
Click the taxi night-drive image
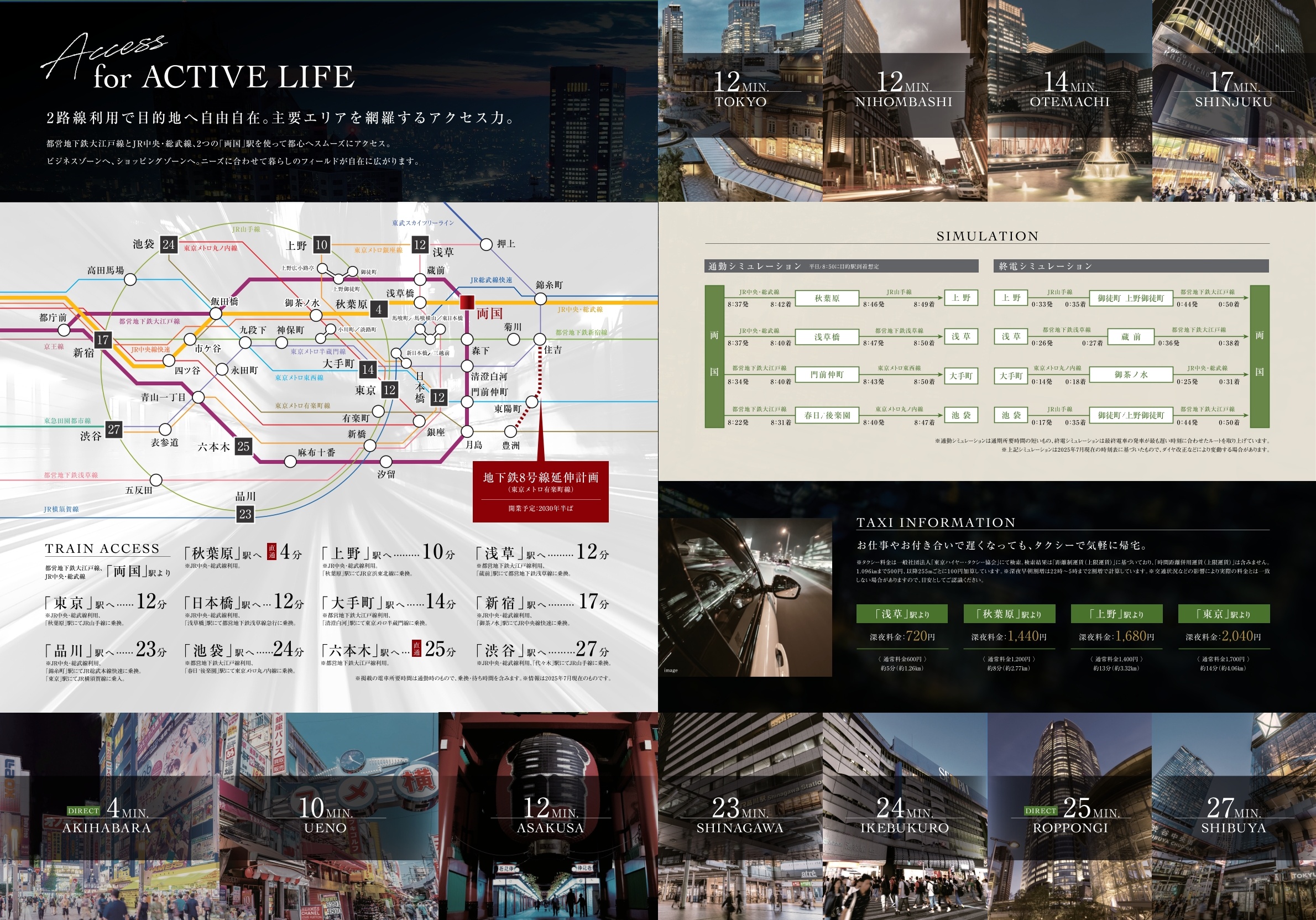[745, 597]
